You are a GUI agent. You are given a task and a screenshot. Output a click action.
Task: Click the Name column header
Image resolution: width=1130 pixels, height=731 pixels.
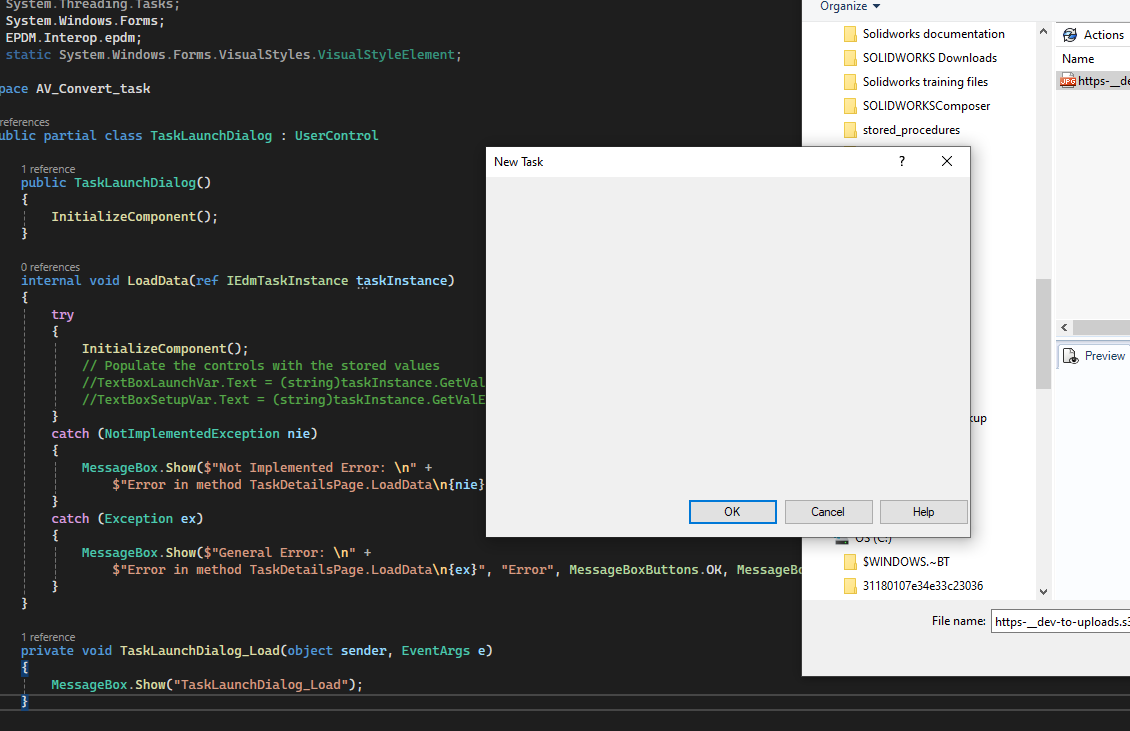pos(1077,59)
